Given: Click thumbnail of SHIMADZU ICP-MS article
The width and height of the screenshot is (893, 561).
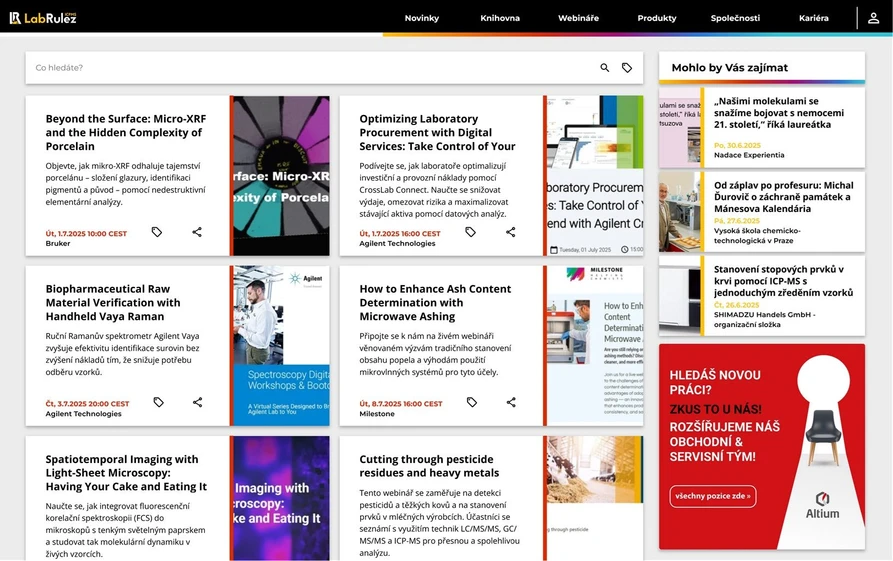Looking at the screenshot, I should 679,296.
